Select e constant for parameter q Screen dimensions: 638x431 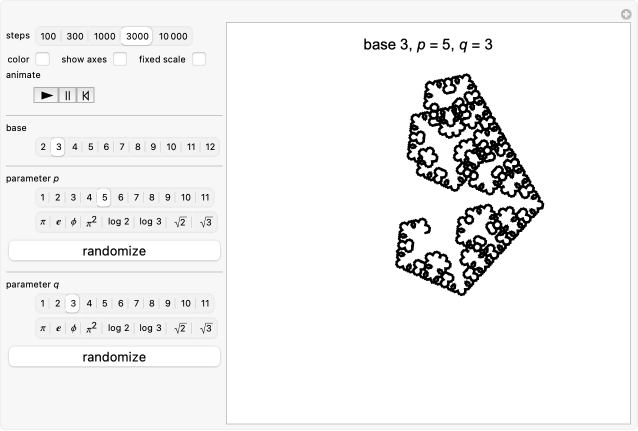tap(58, 328)
